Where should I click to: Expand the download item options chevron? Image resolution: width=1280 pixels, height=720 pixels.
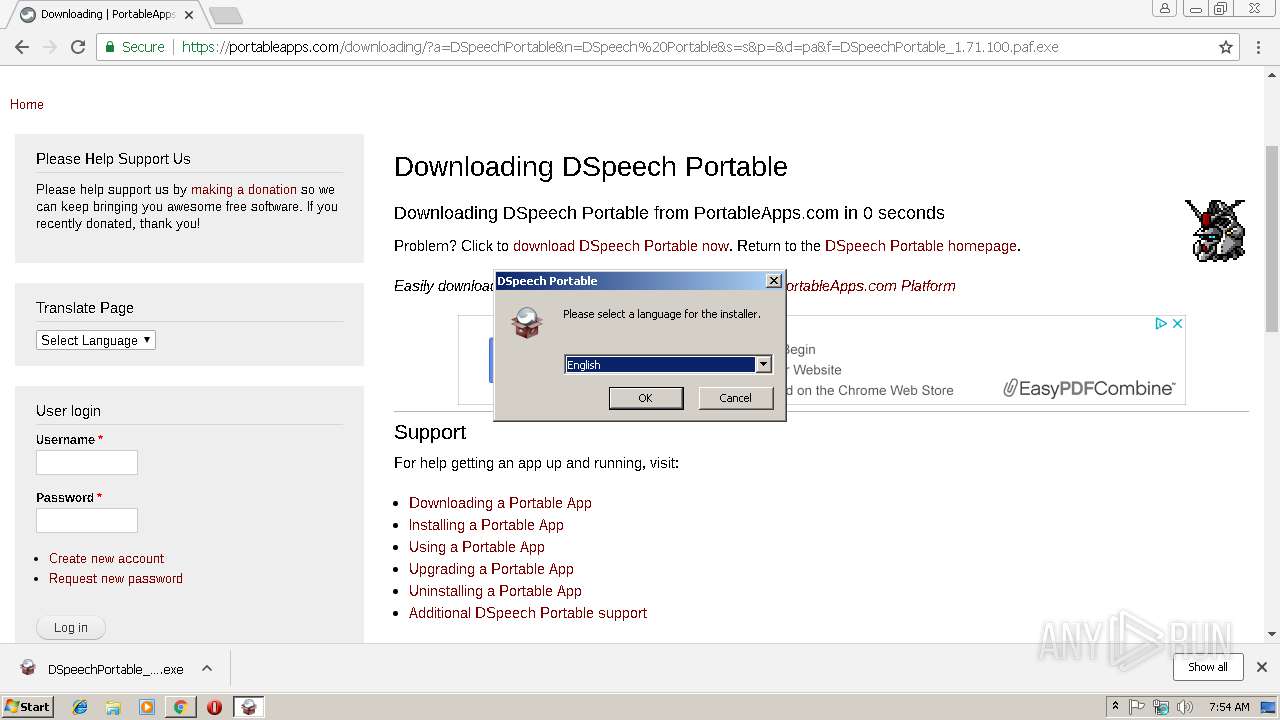pos(207,668)
